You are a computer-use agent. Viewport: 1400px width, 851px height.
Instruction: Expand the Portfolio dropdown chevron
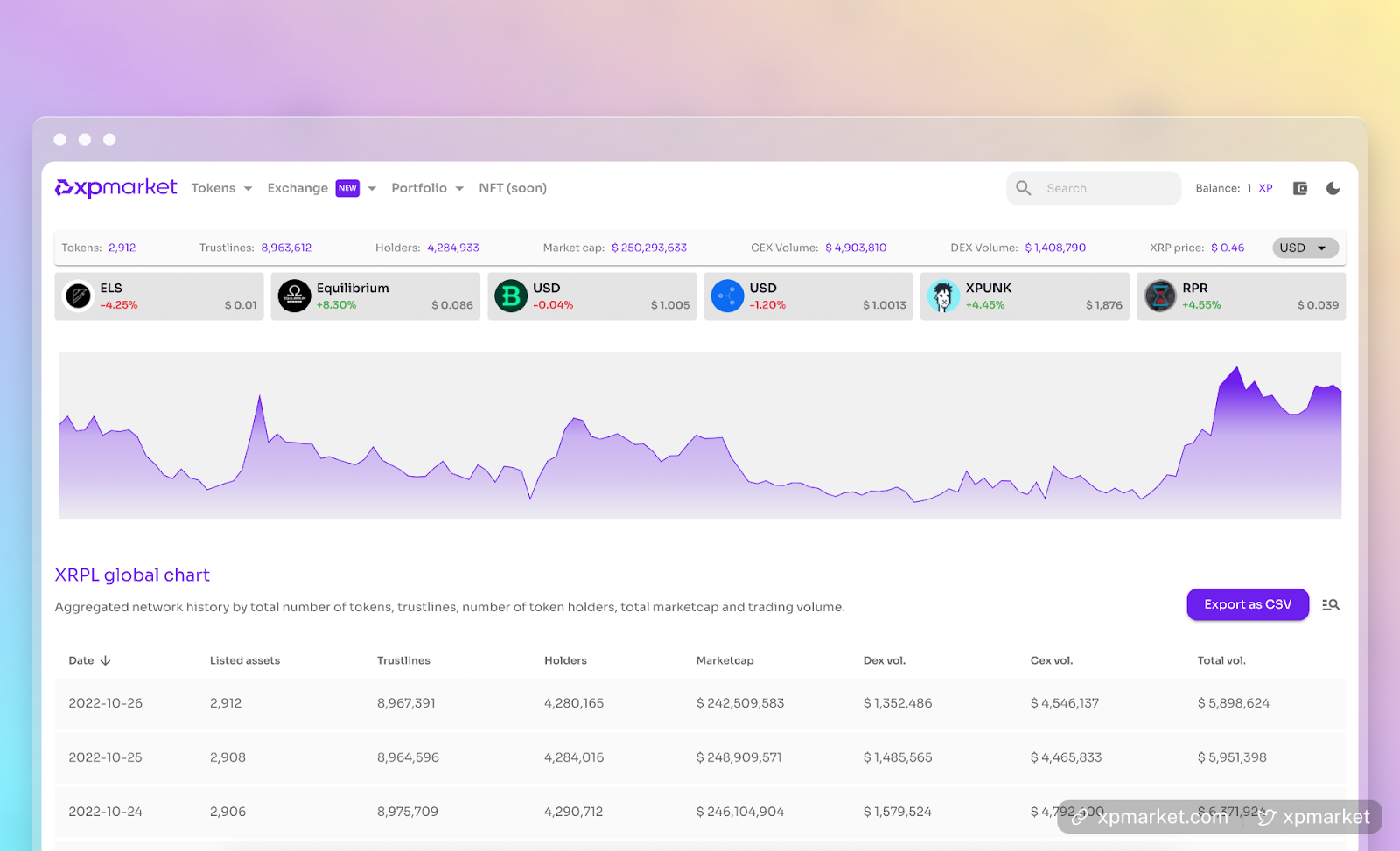pyautogui.click(x=459, y=188)
